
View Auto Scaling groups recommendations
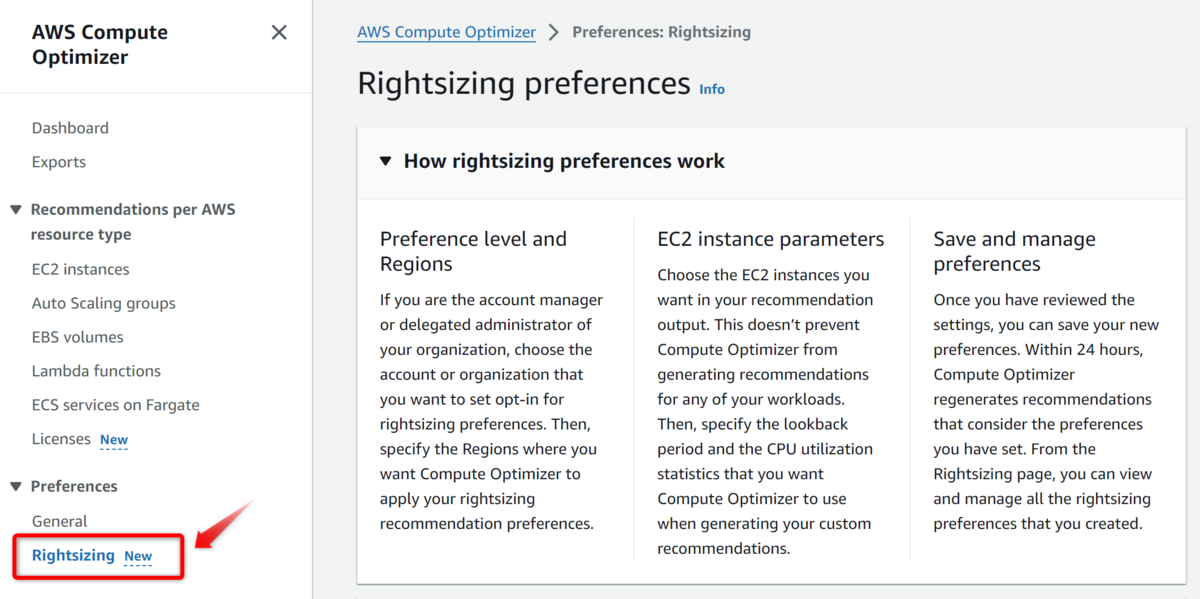click(x=103, y=302)
